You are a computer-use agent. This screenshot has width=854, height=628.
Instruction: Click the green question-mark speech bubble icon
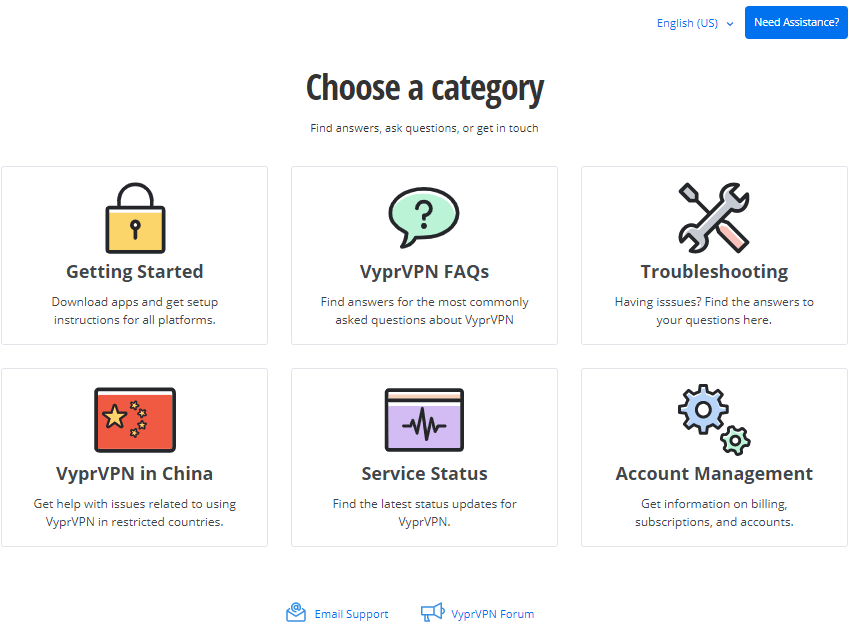pyautogui.click(x=424, y=217)
